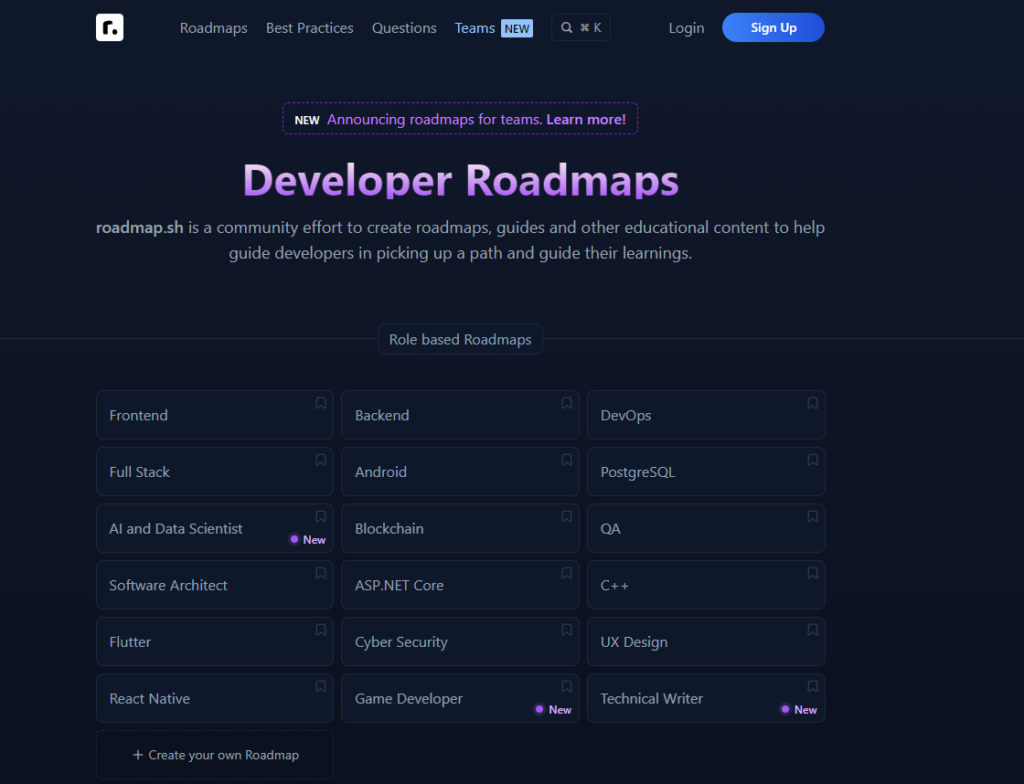Viewport: 1024px width, 784px height.
Task: Open the search box with ⌘K
Action: tap(581, 27)
